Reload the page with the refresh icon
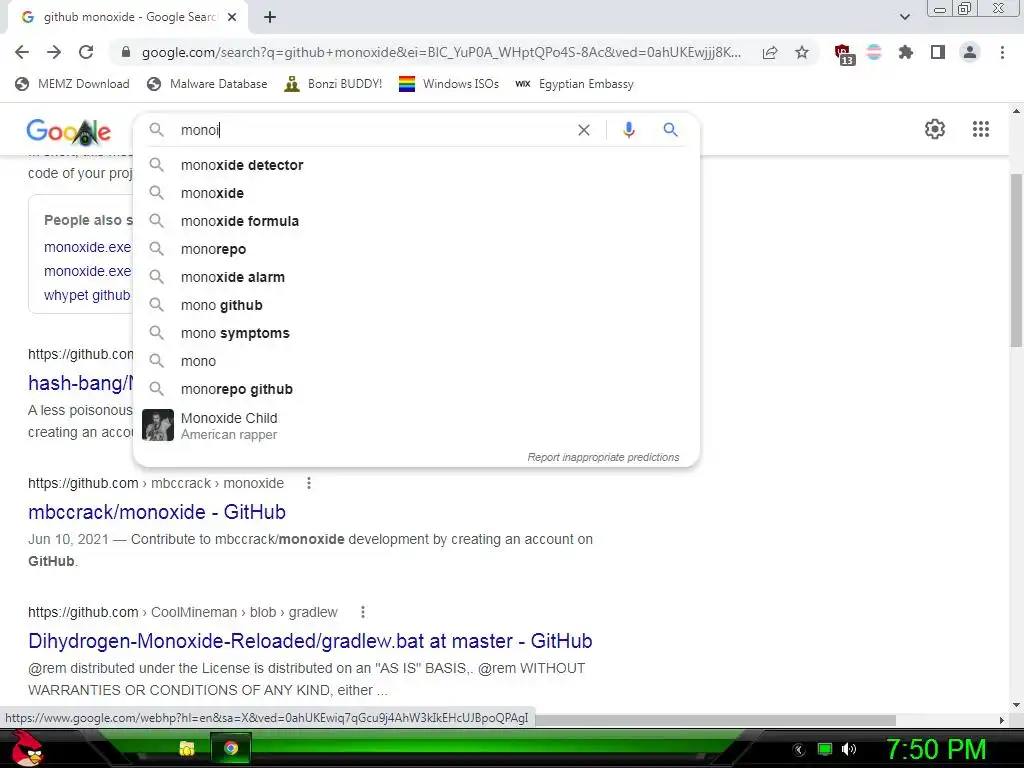This screenshot has height=768, width=1024. [86, 52]
